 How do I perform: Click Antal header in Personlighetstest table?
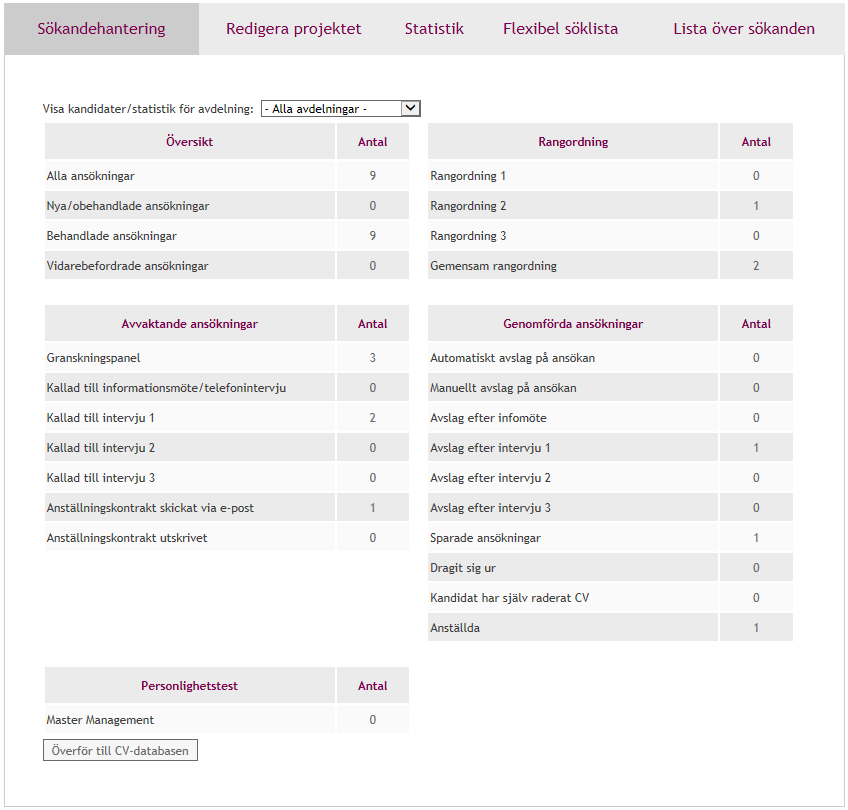pyautogui.click(x=373, y=686)
